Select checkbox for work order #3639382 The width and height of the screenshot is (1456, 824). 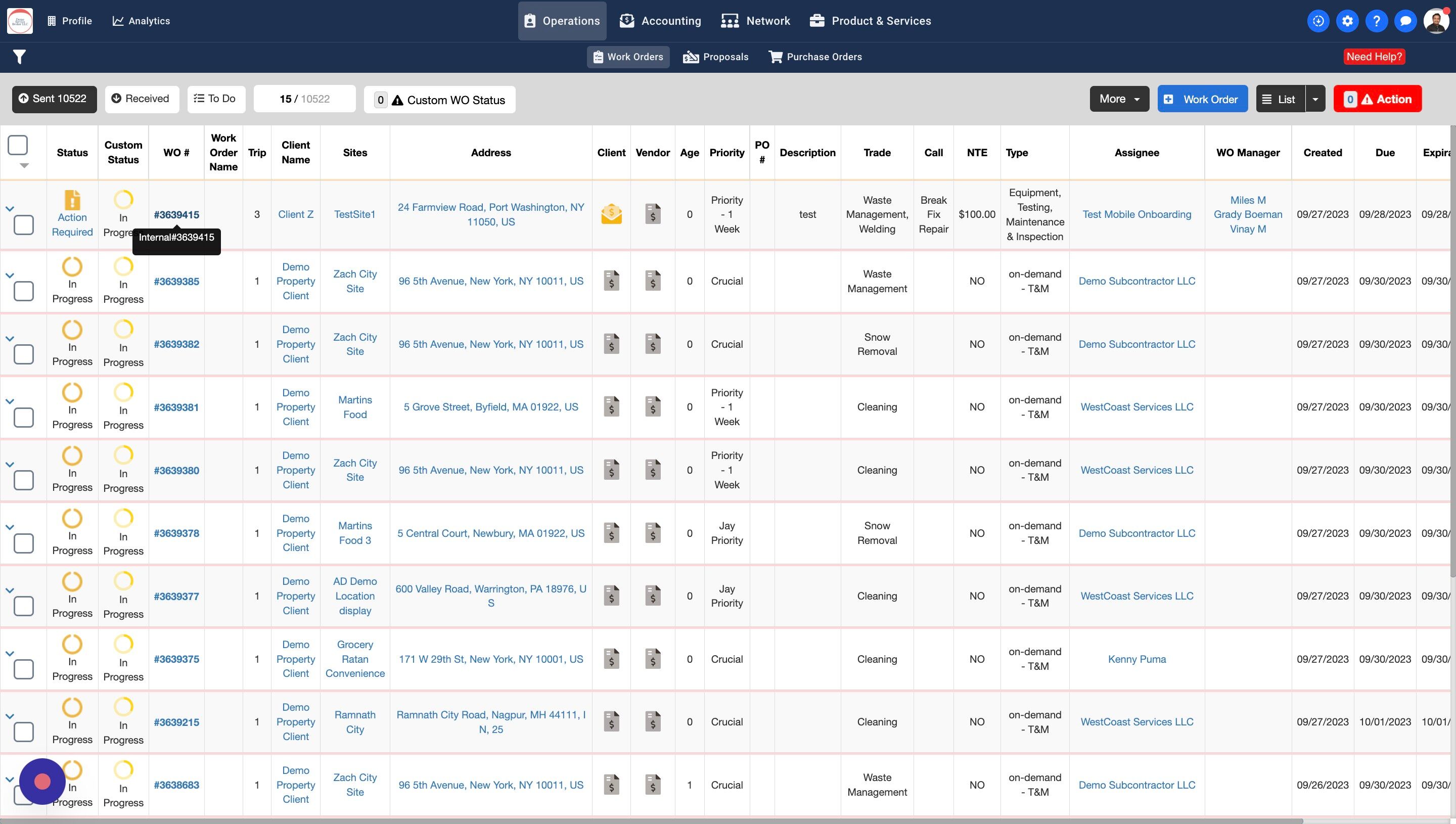point(24,354)
